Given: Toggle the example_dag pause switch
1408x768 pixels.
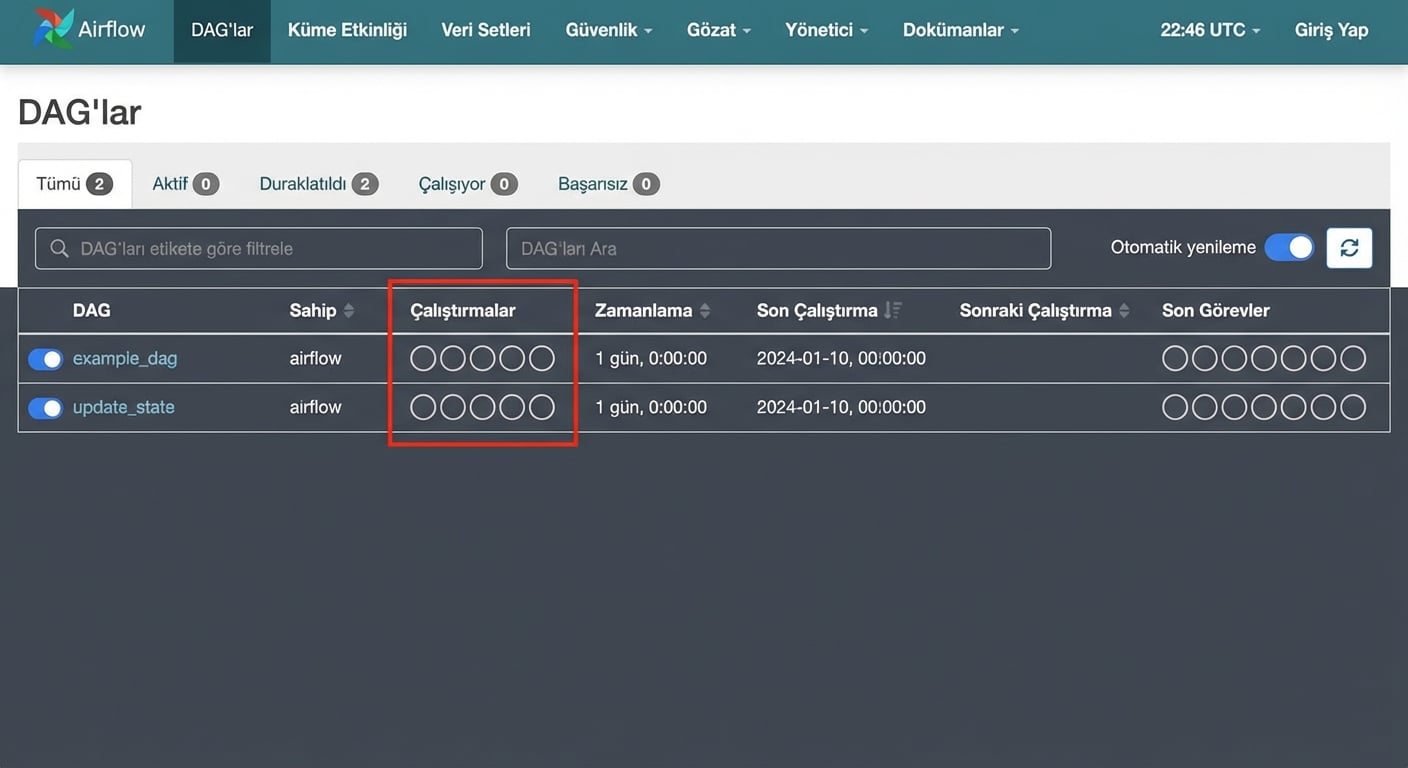Looking at the screenshot, I should (46, 359).
